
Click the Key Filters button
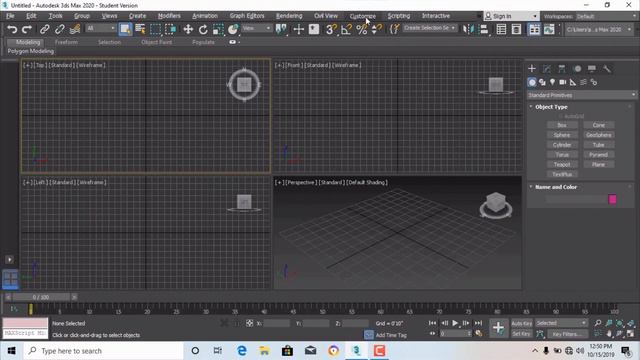[x=567, y=334]
